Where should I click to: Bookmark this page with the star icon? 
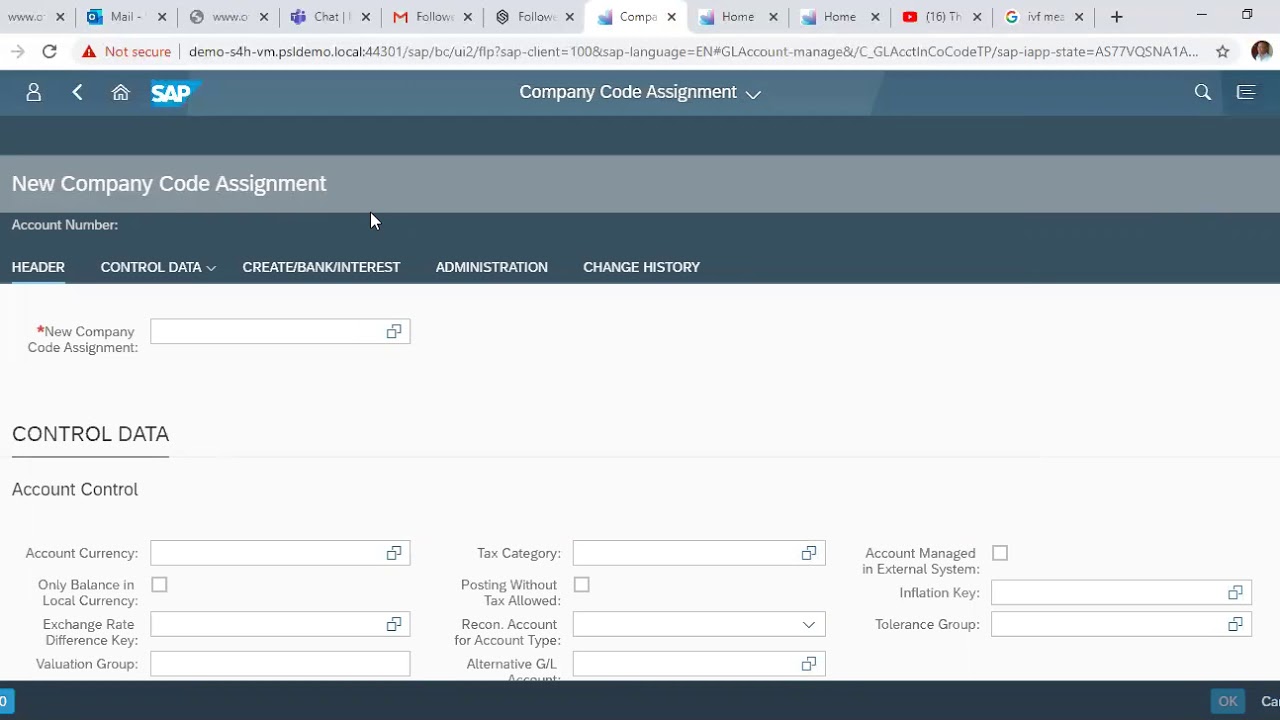click(1222, 52)
